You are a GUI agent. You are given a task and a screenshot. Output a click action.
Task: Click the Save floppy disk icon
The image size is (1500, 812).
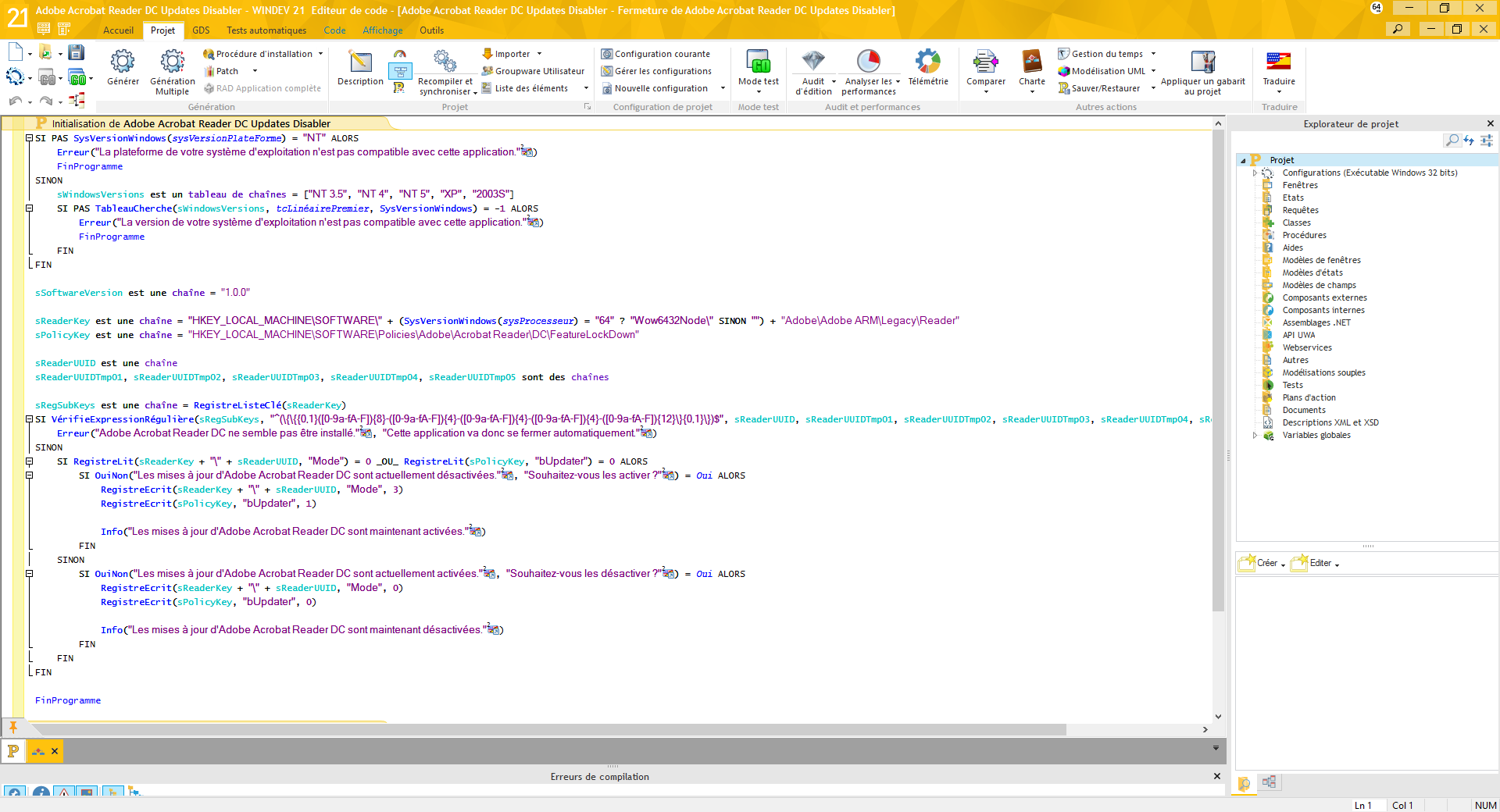click(76, 52)
